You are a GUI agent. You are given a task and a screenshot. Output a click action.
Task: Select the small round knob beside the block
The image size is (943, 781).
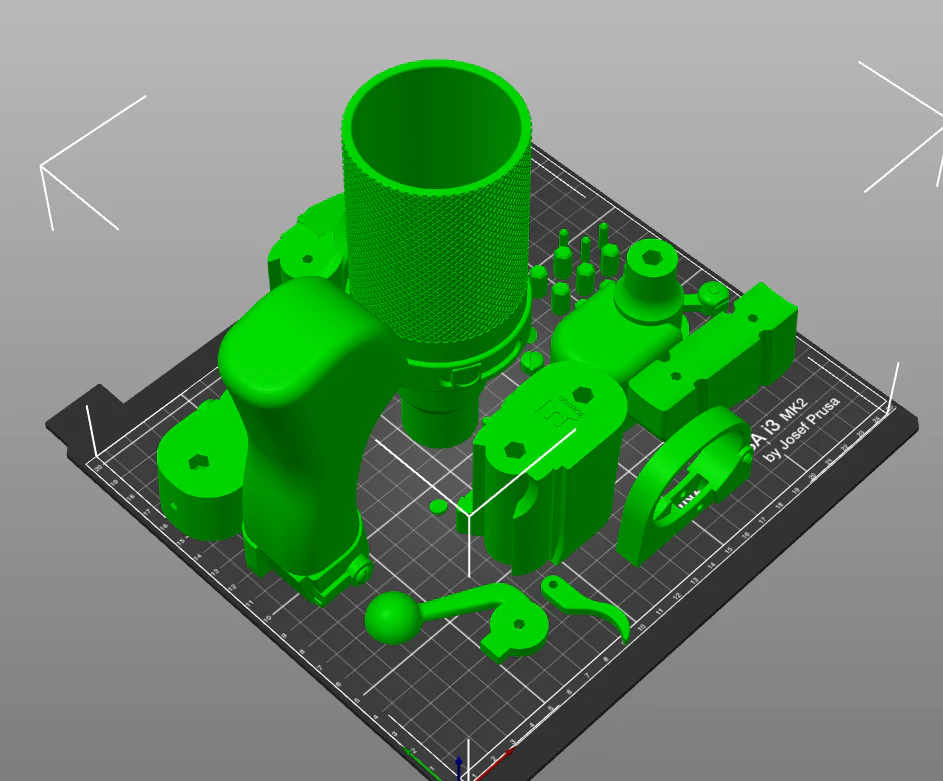(713, 293)
